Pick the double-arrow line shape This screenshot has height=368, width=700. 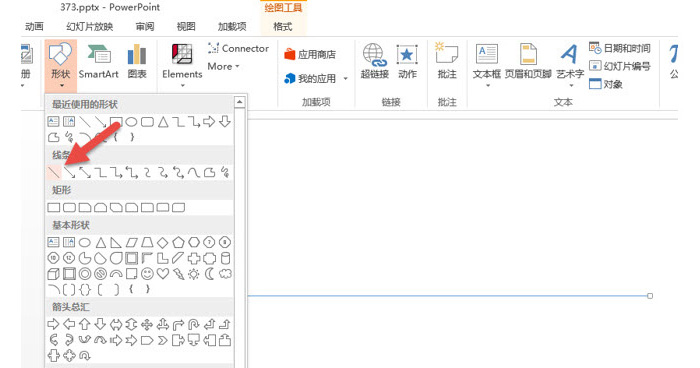(x=84, y=172)
